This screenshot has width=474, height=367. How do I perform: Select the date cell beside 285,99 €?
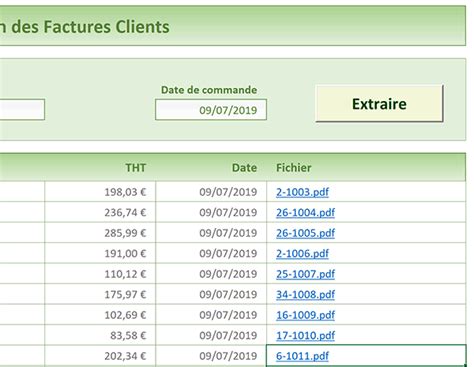tap(211, 233)
